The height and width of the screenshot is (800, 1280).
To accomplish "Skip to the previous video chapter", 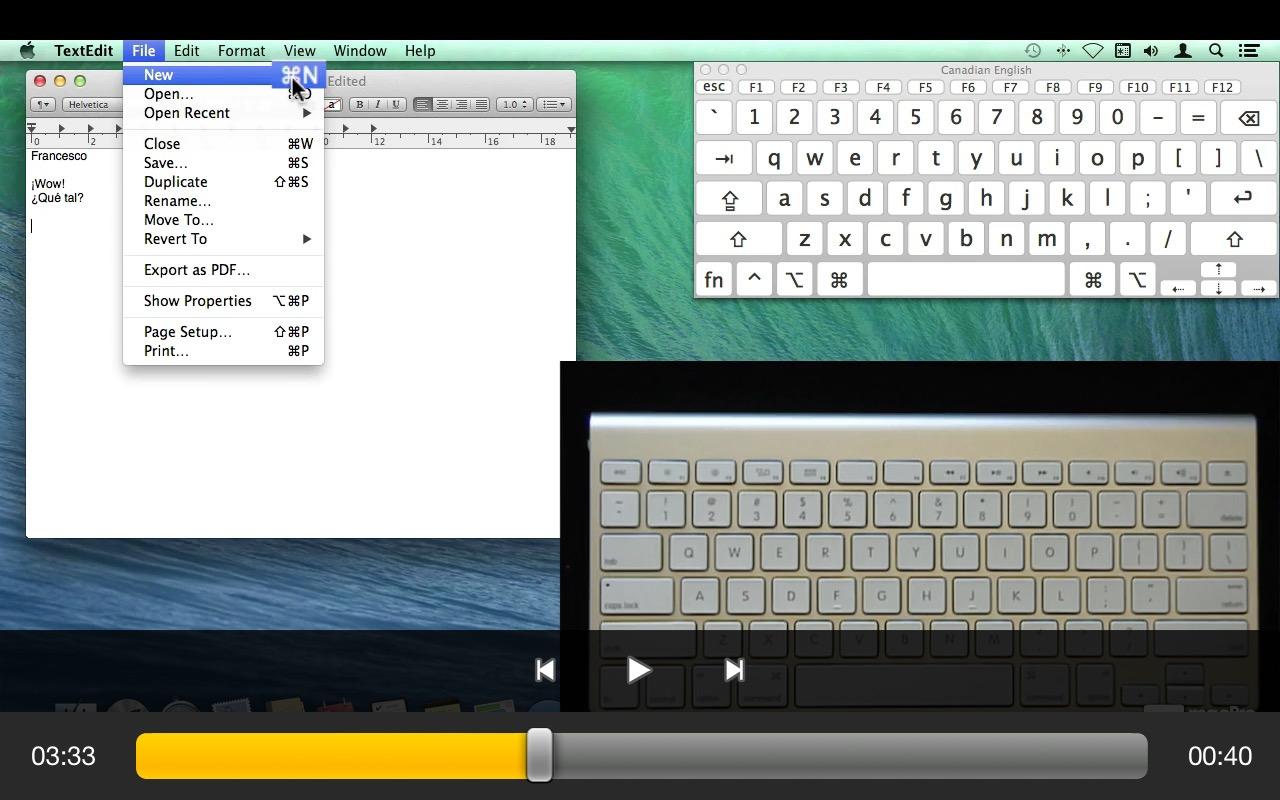I will [545, 670].
